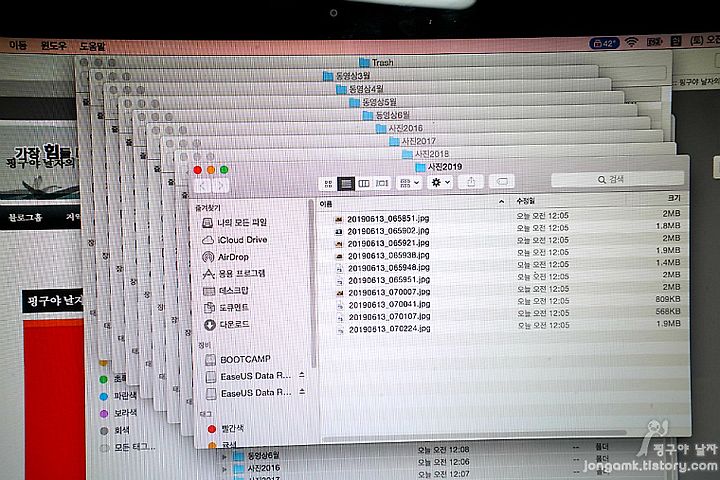This screenshot has height=480, width=720.
Task: Open the 이동 menu in menu bar
Action: coord(18,45)
